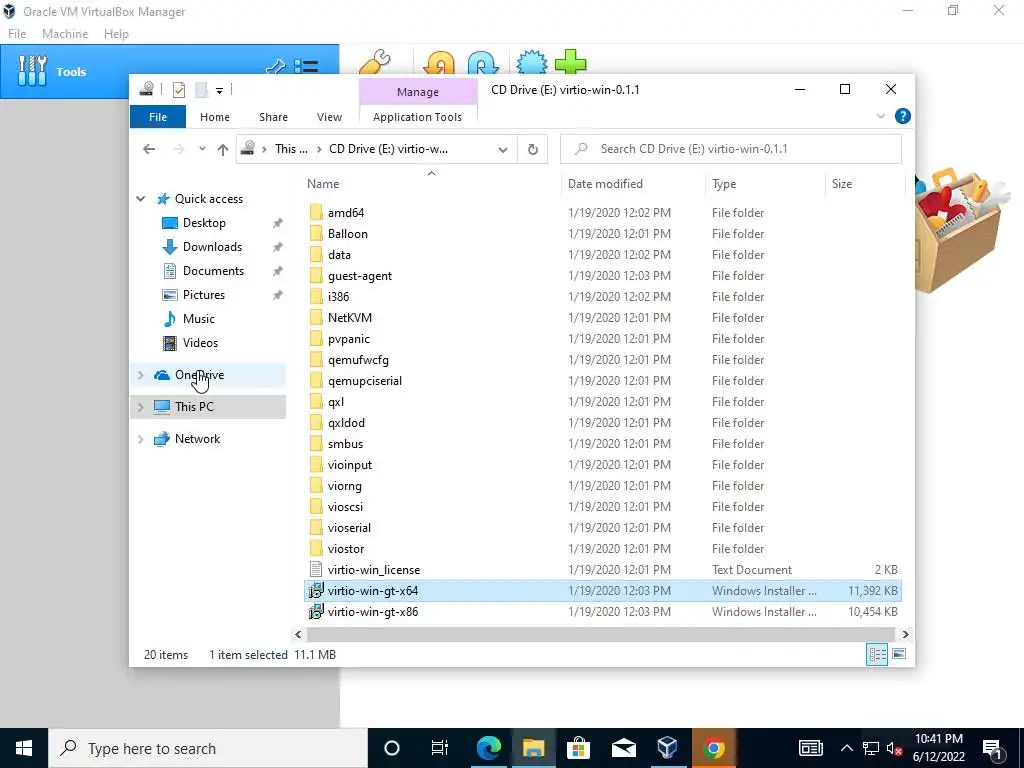1024x768 pixels.
Task: Open VirtualBox Help menu
Action: 116,34
